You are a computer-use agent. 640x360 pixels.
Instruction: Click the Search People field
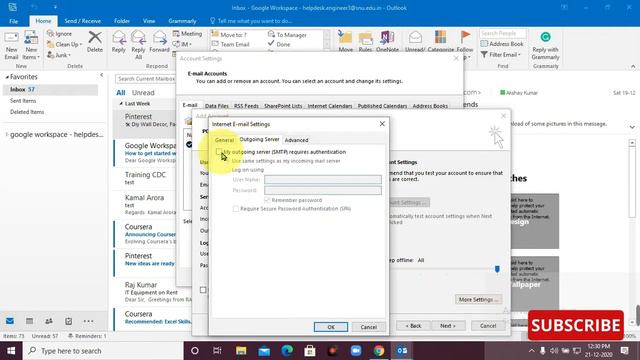(503, 33)
